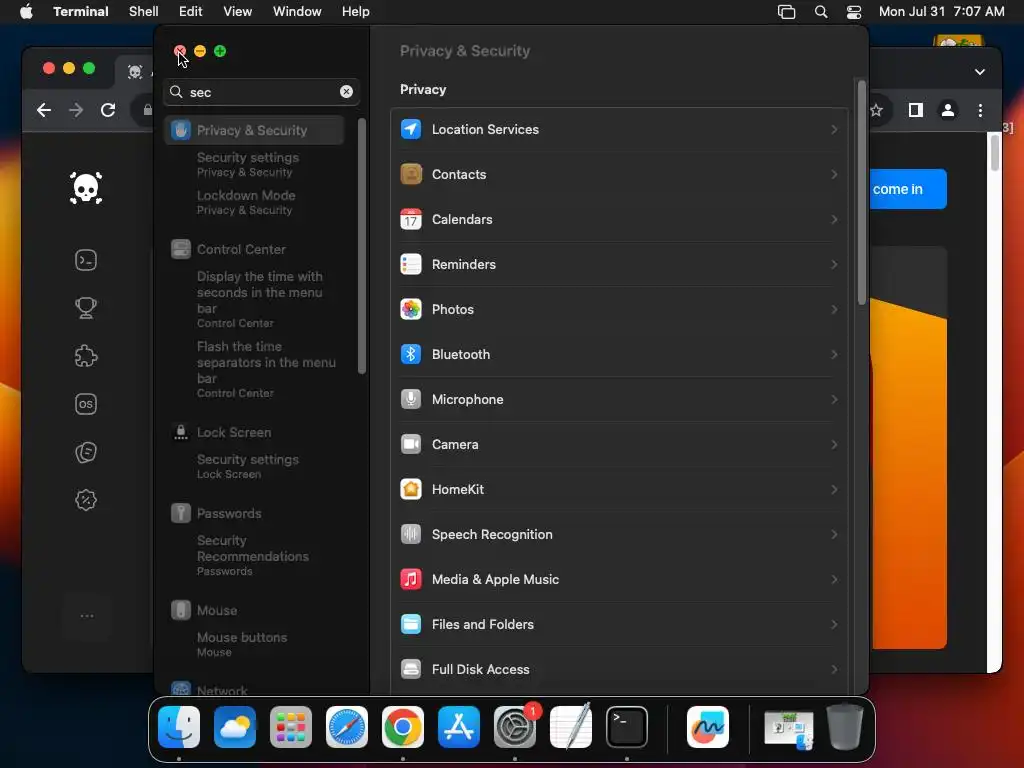Expand Camera row chevron

click(834, 445)
